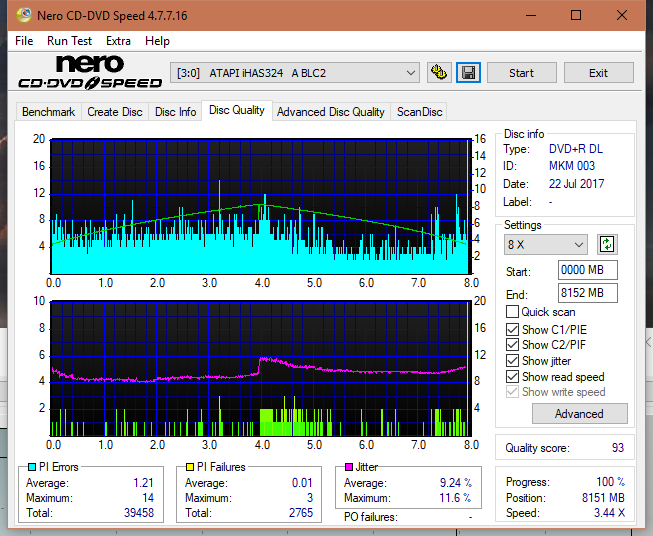The image size is (653, 536).
Task: Select the Disc Quality tab
Action: tap(237, 110)
